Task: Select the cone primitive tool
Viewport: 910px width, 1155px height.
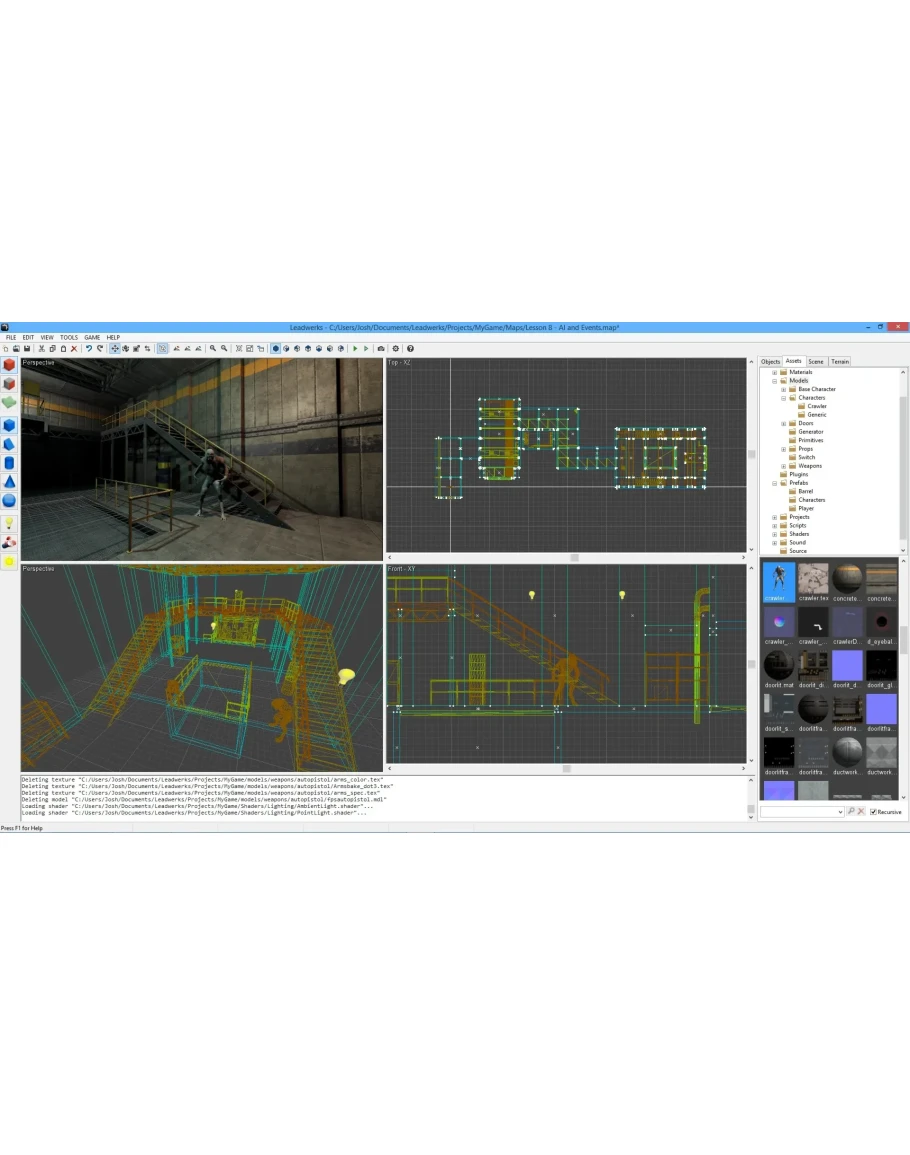Action: click(x=9, y=482)
